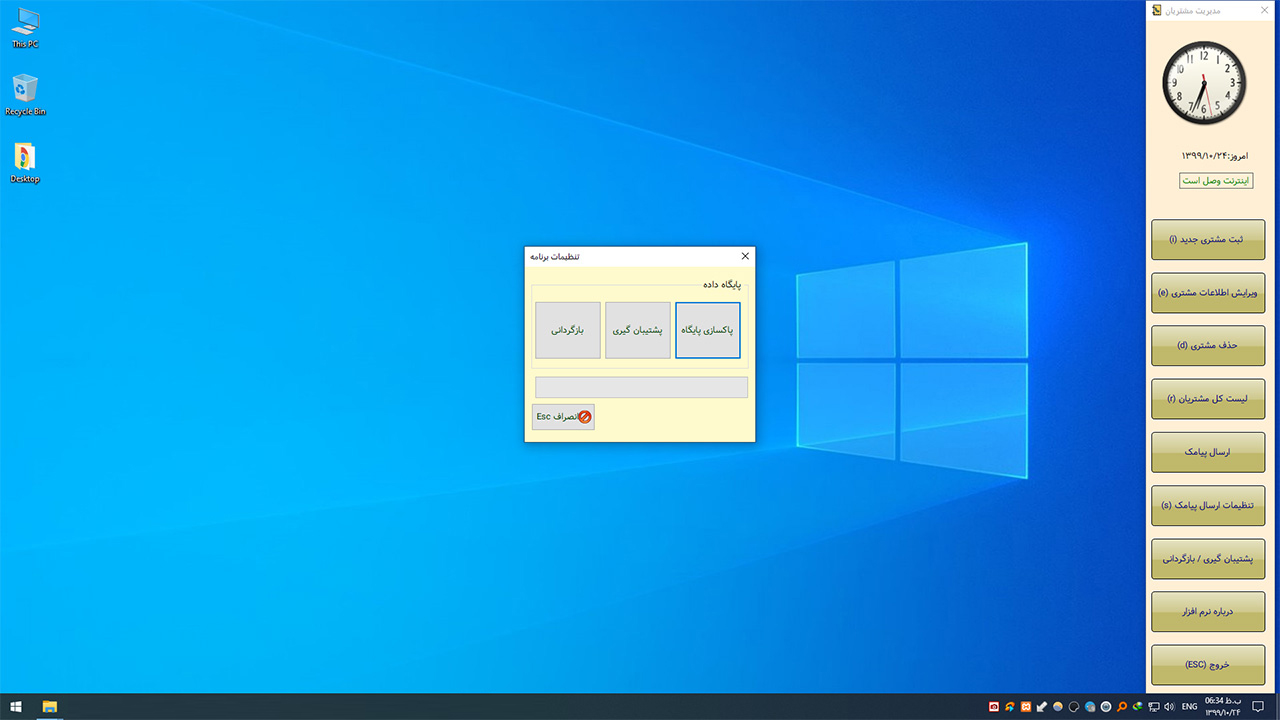Open the notification Action Center icon
The height and width of the screenshot is (720, 1280).
tap(1258, 707)
